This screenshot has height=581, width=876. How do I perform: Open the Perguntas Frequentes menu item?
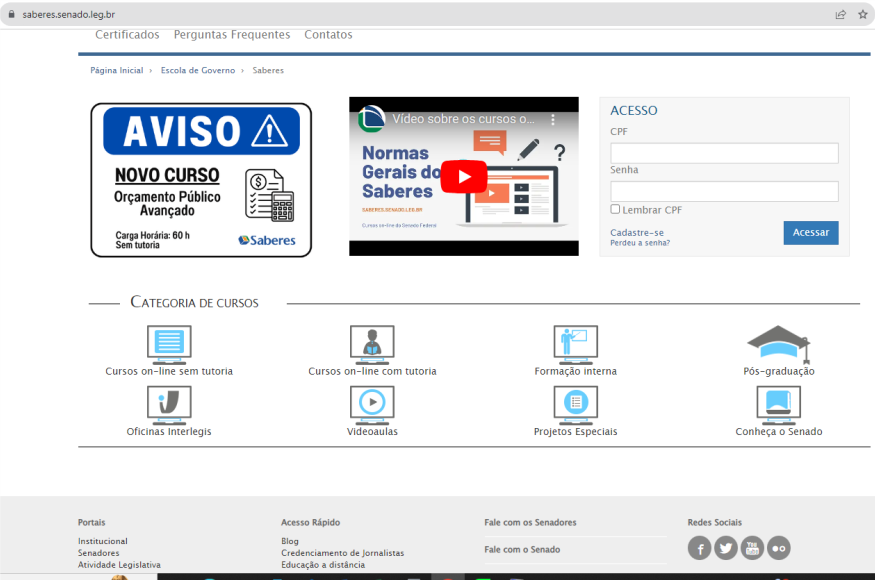click(232, 35)
